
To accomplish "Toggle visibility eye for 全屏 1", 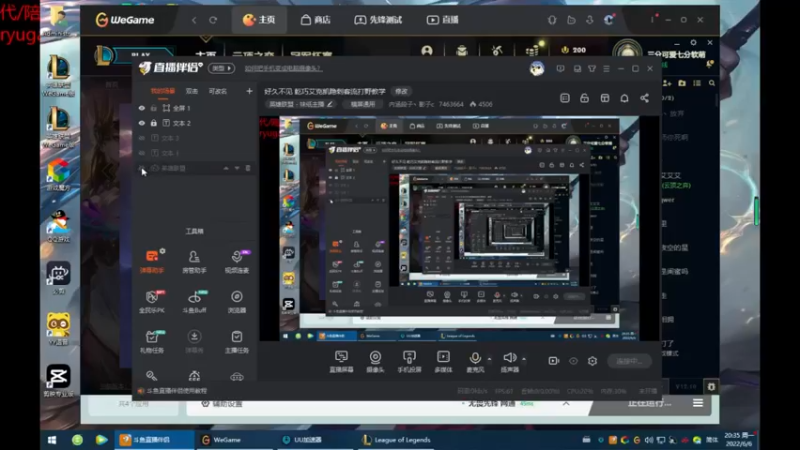I will [142, 108].
